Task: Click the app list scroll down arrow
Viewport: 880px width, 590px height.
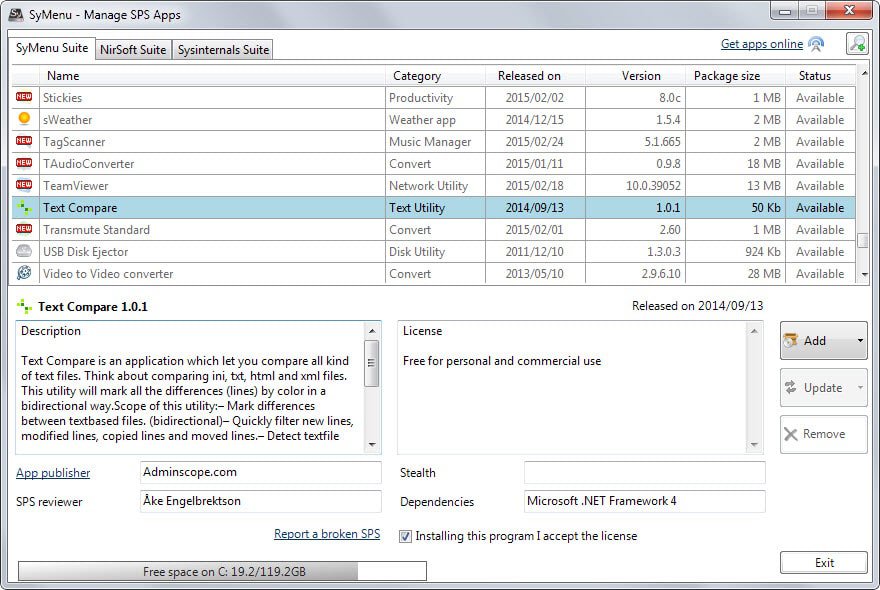Action: point(864,274)
